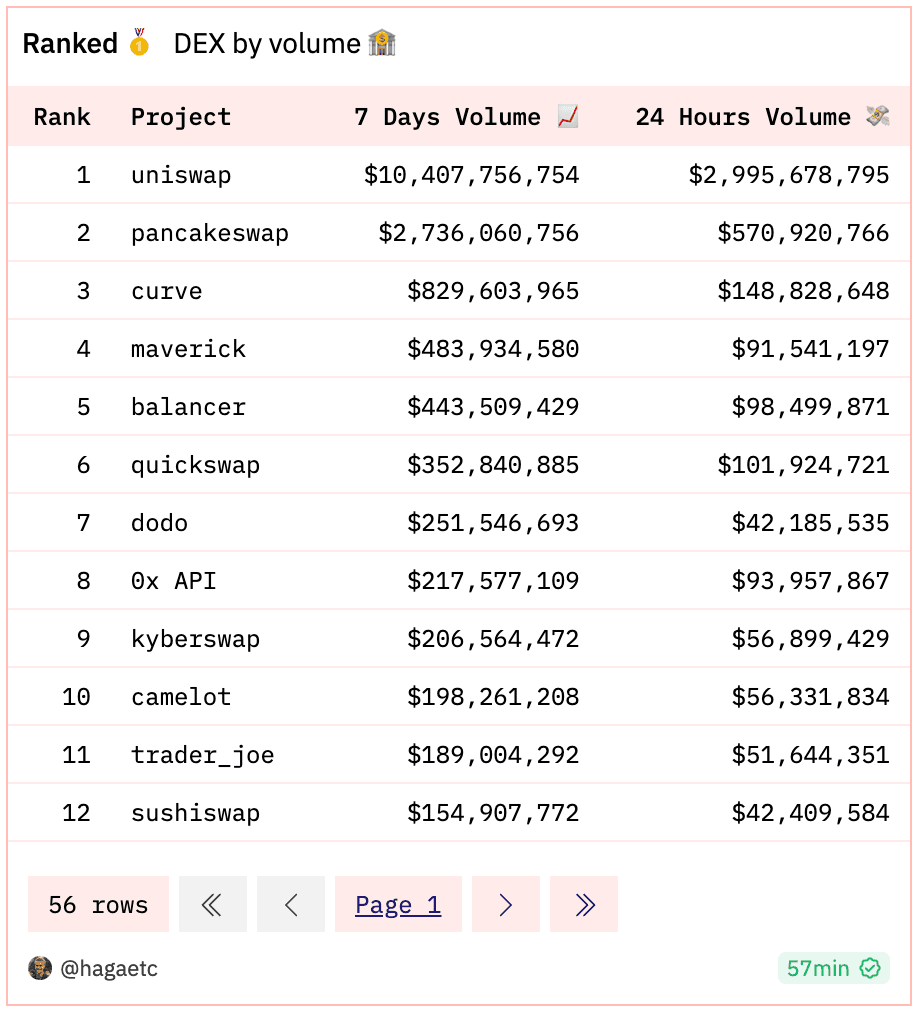The image size is (922, 1014).
Task: Go to next page arrow
Action: (x=505, y=905)
